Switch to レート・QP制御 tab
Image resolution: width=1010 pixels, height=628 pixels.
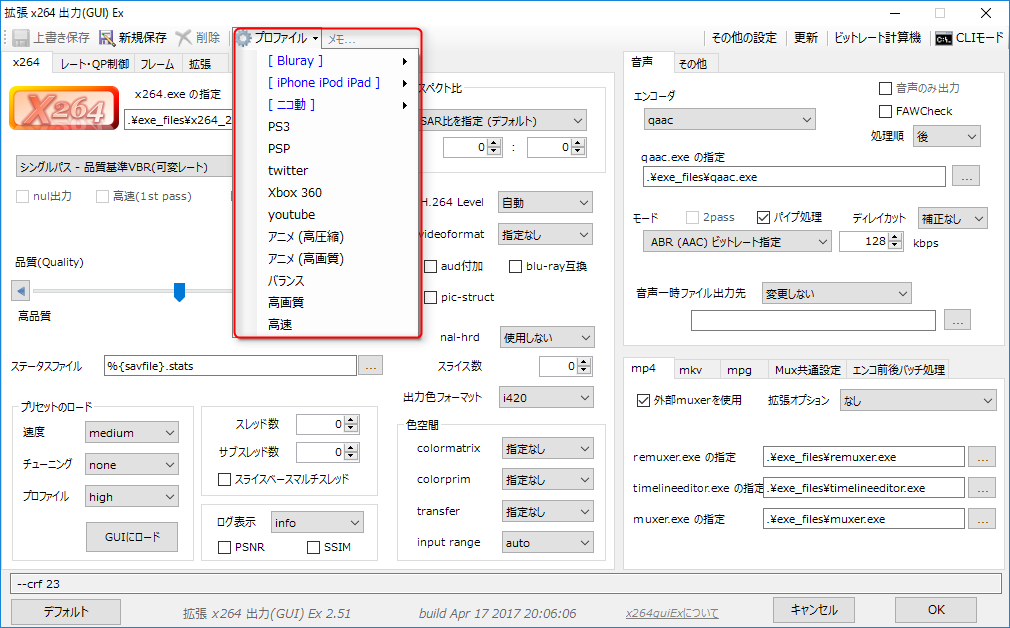point(94,64)
